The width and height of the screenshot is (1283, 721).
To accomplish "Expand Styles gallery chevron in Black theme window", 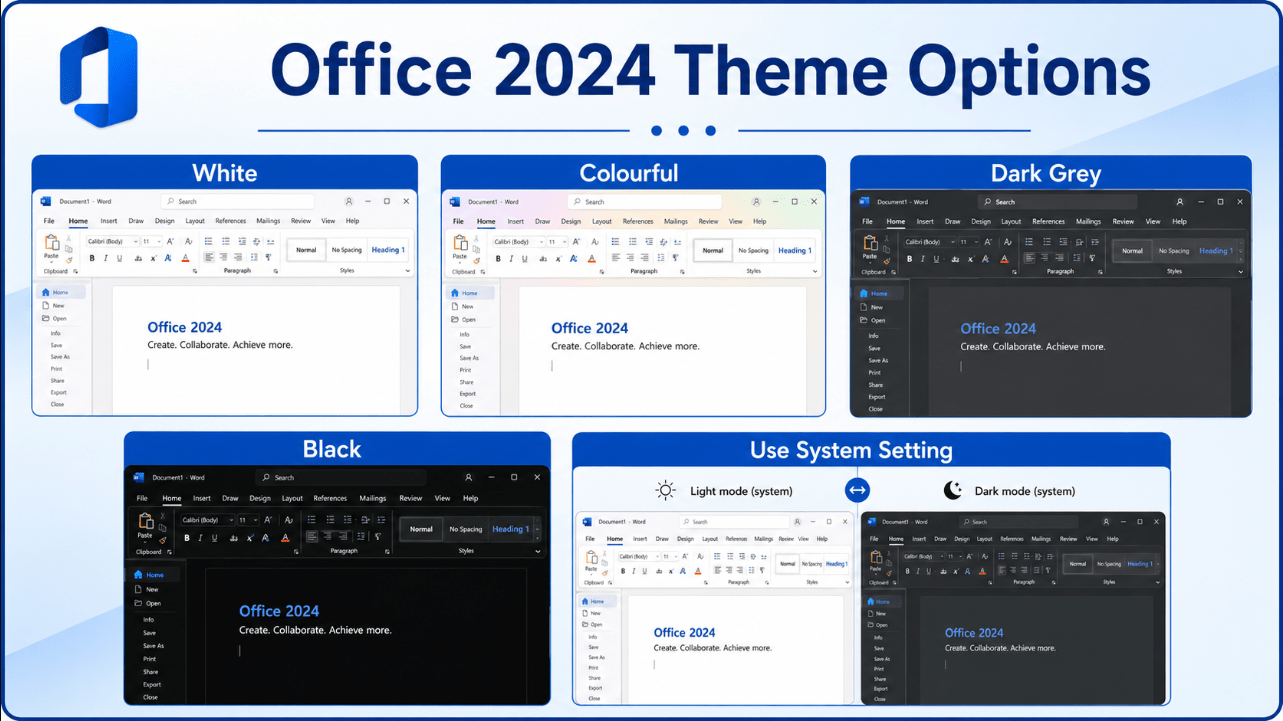I will pyautogui.click(x=538, y=551).
